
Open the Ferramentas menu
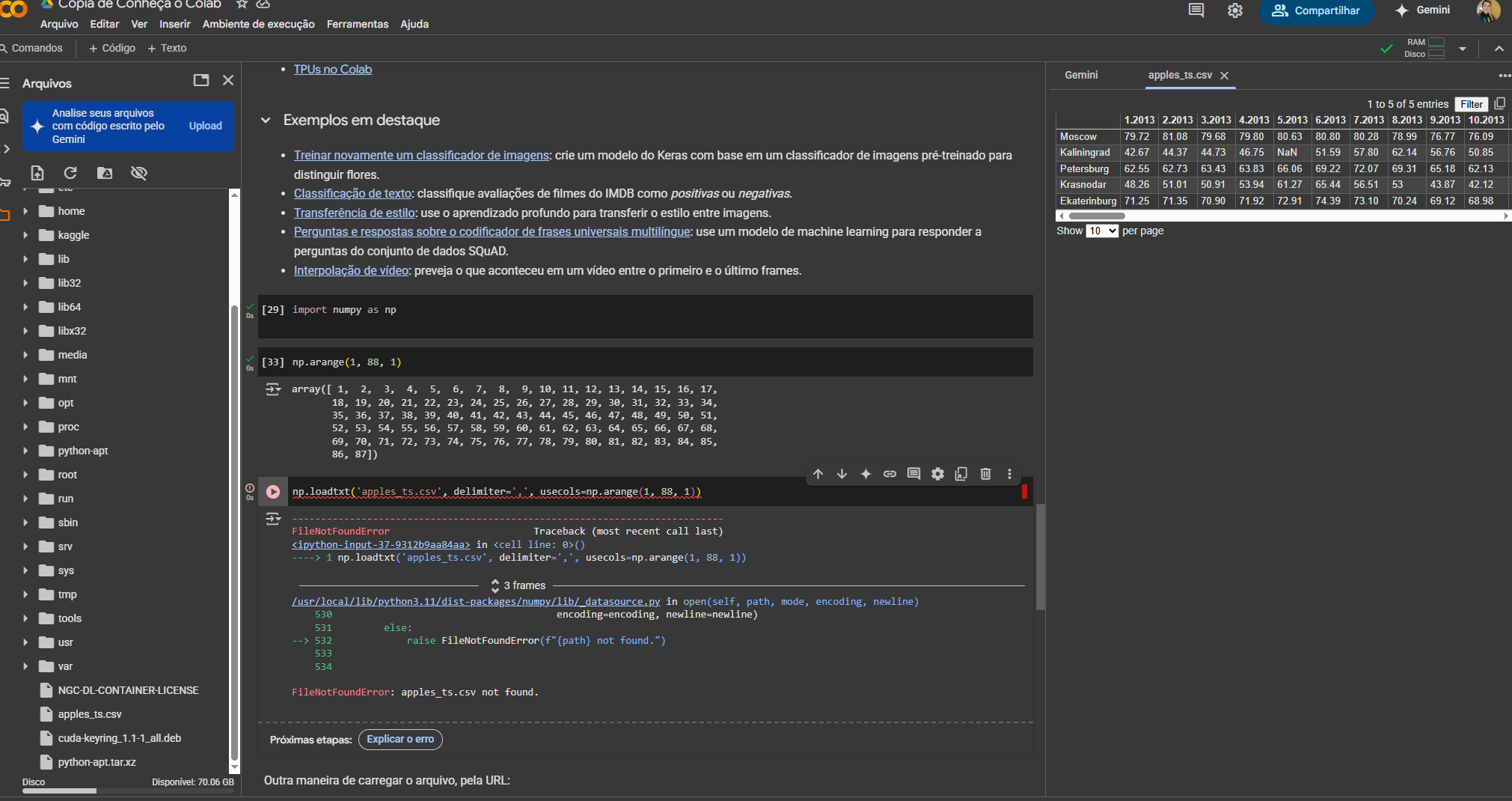(x=358, y=24)
